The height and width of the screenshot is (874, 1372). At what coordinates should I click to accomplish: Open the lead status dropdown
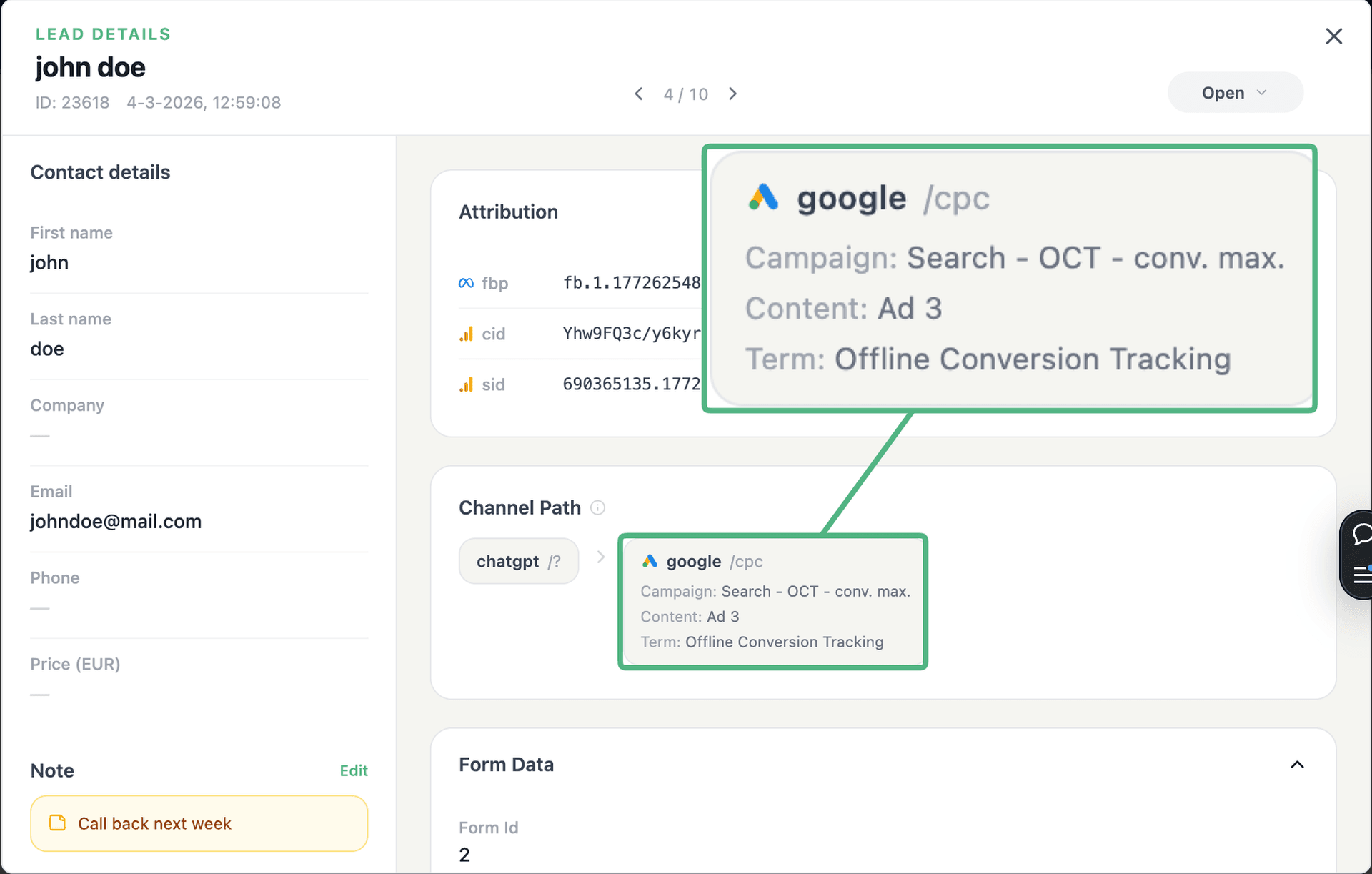(x=1235, y=92)
